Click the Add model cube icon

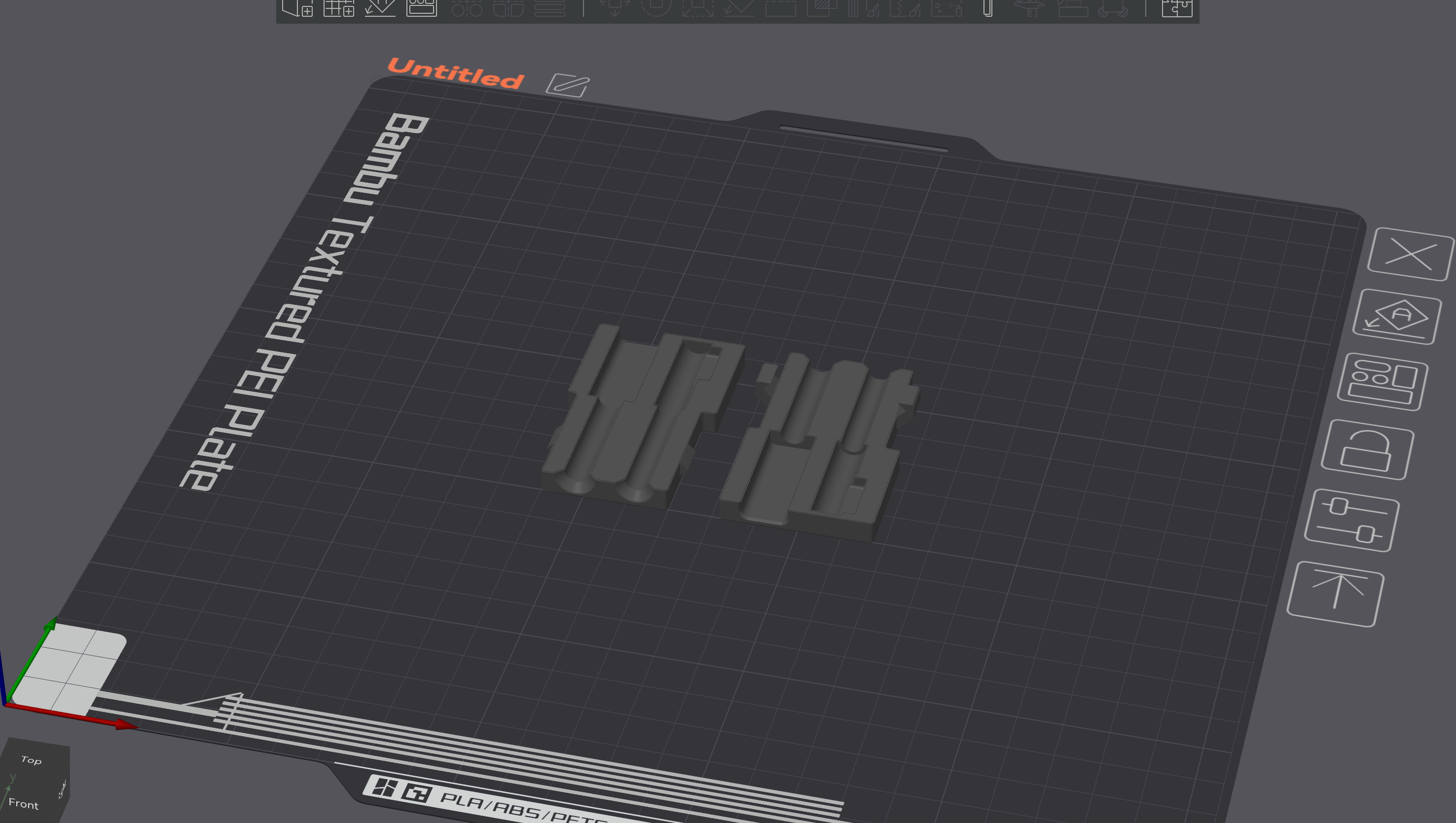[297, 7]
